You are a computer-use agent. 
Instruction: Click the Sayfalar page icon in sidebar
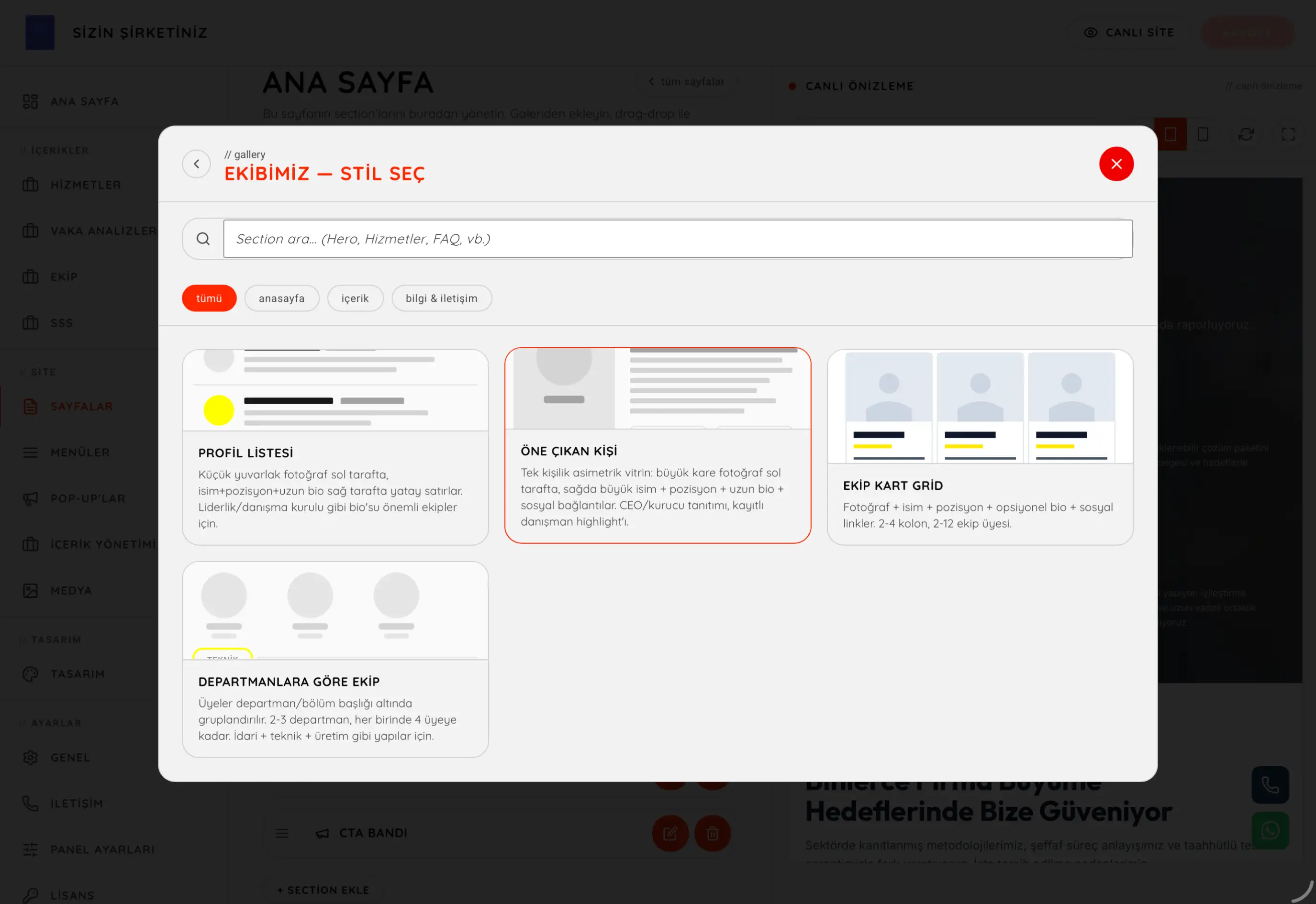[30, 406]
